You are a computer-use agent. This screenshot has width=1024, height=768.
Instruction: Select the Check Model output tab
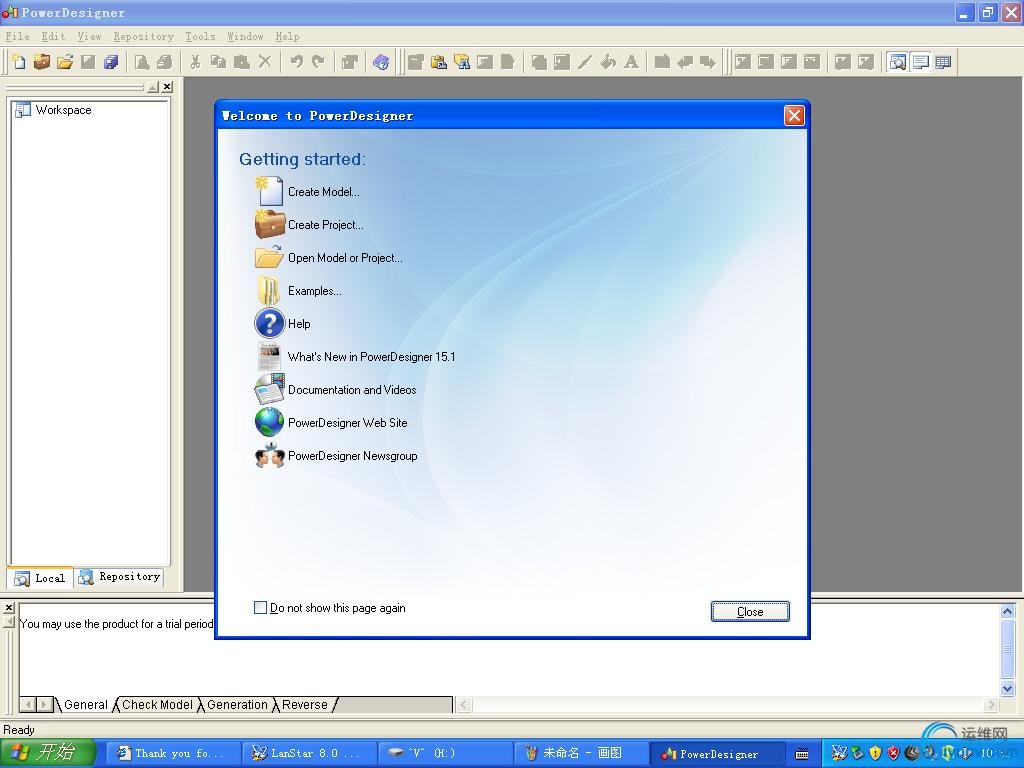pos(157,705)
